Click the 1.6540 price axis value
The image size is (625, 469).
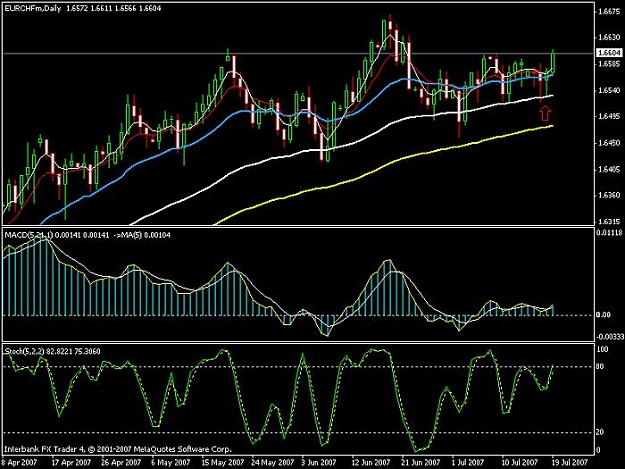(609, 90)
